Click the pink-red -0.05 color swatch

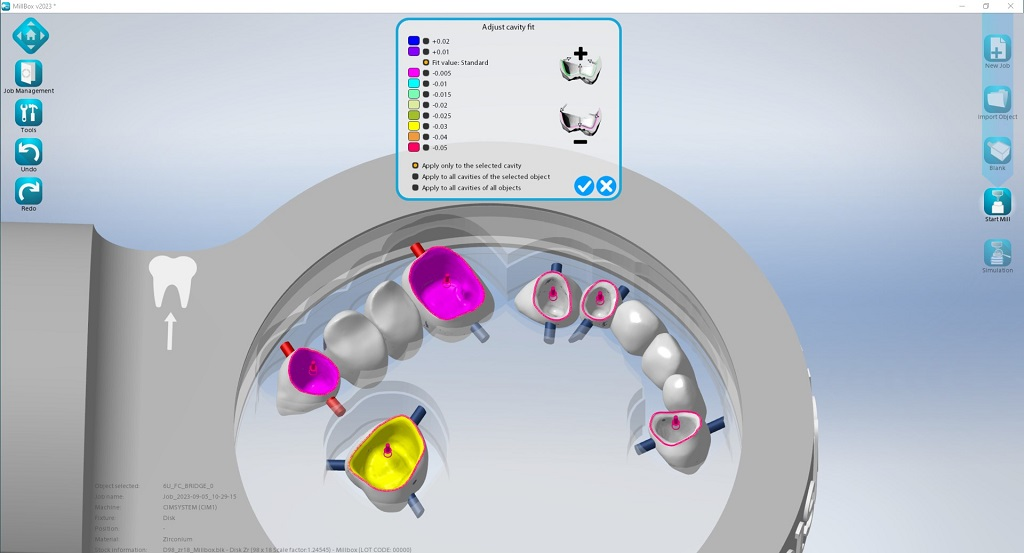[413, 148]
